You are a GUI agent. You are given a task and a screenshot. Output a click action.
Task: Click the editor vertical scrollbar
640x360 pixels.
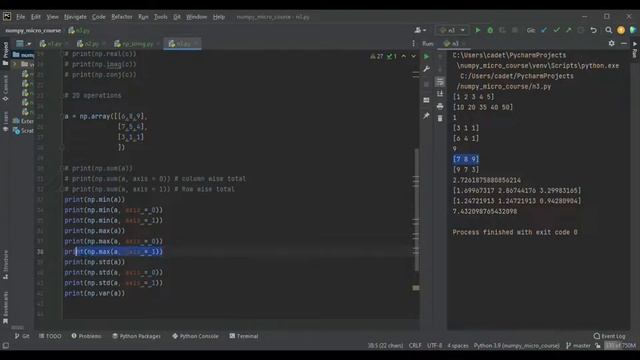pyautogui.click(x=416, y=210)
